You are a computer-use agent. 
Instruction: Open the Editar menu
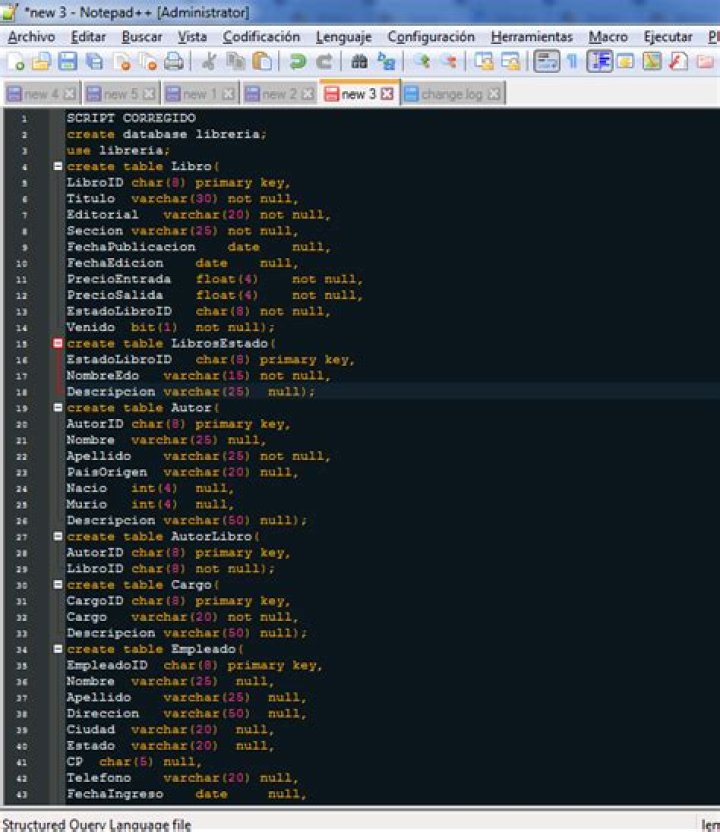(x=88, y=37)
